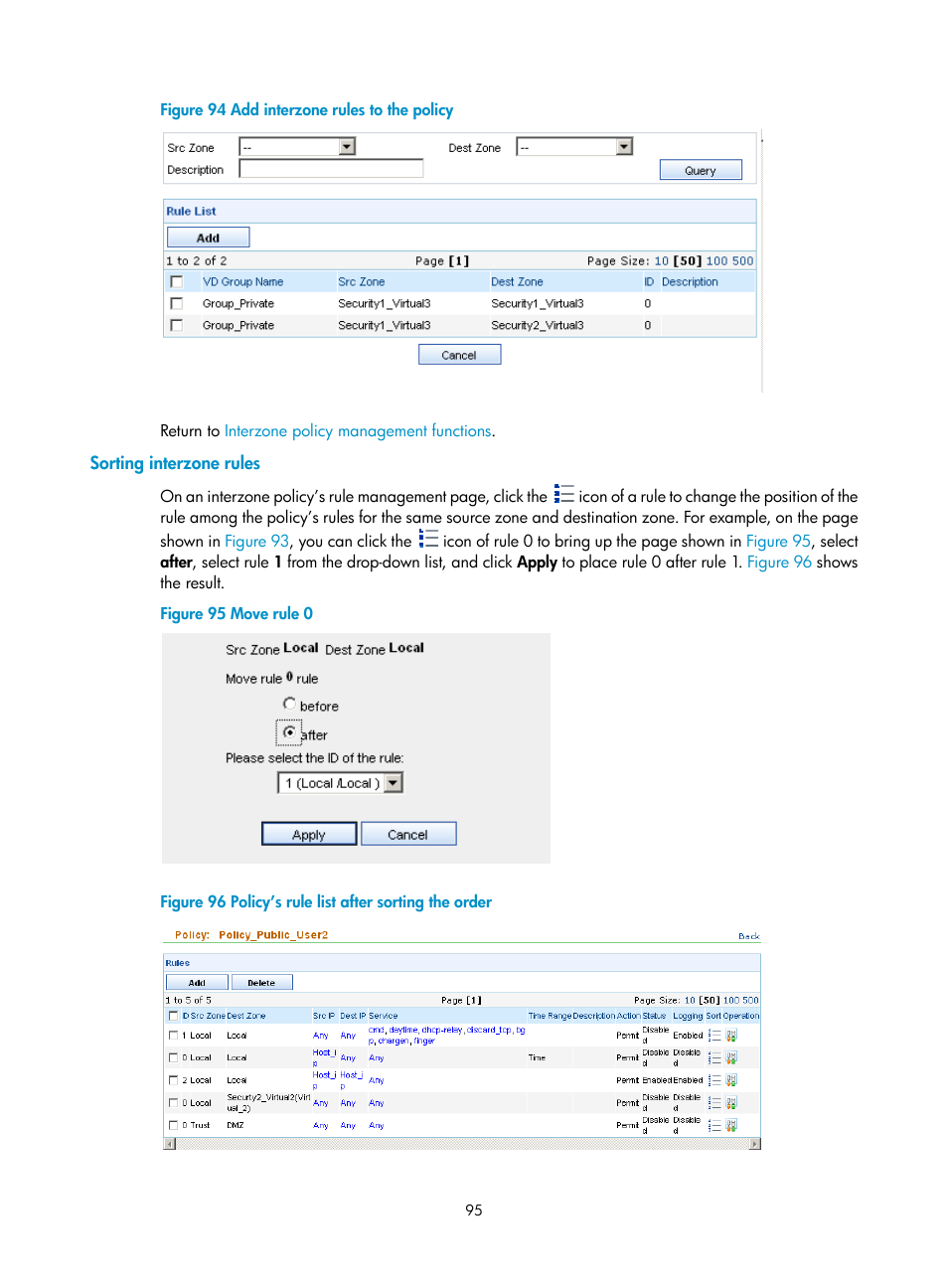Click the sort icon for rule 1 Local row
This screenshot has width=948, height=1288.
[714, 1036]
